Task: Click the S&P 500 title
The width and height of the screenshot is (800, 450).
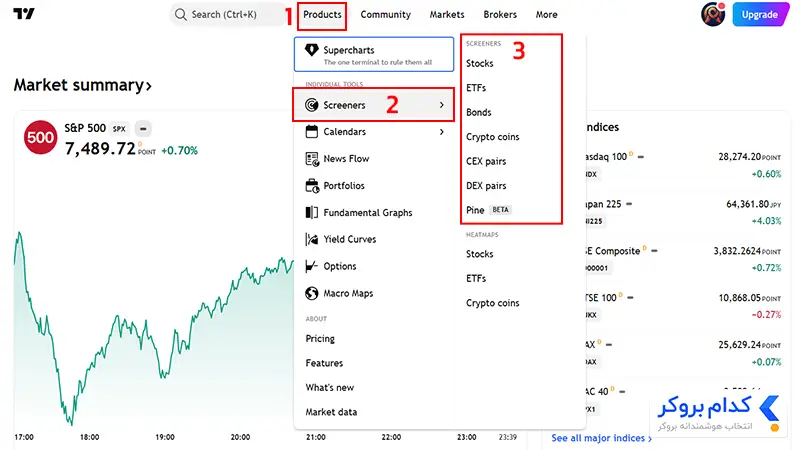Action: point(85,128)
